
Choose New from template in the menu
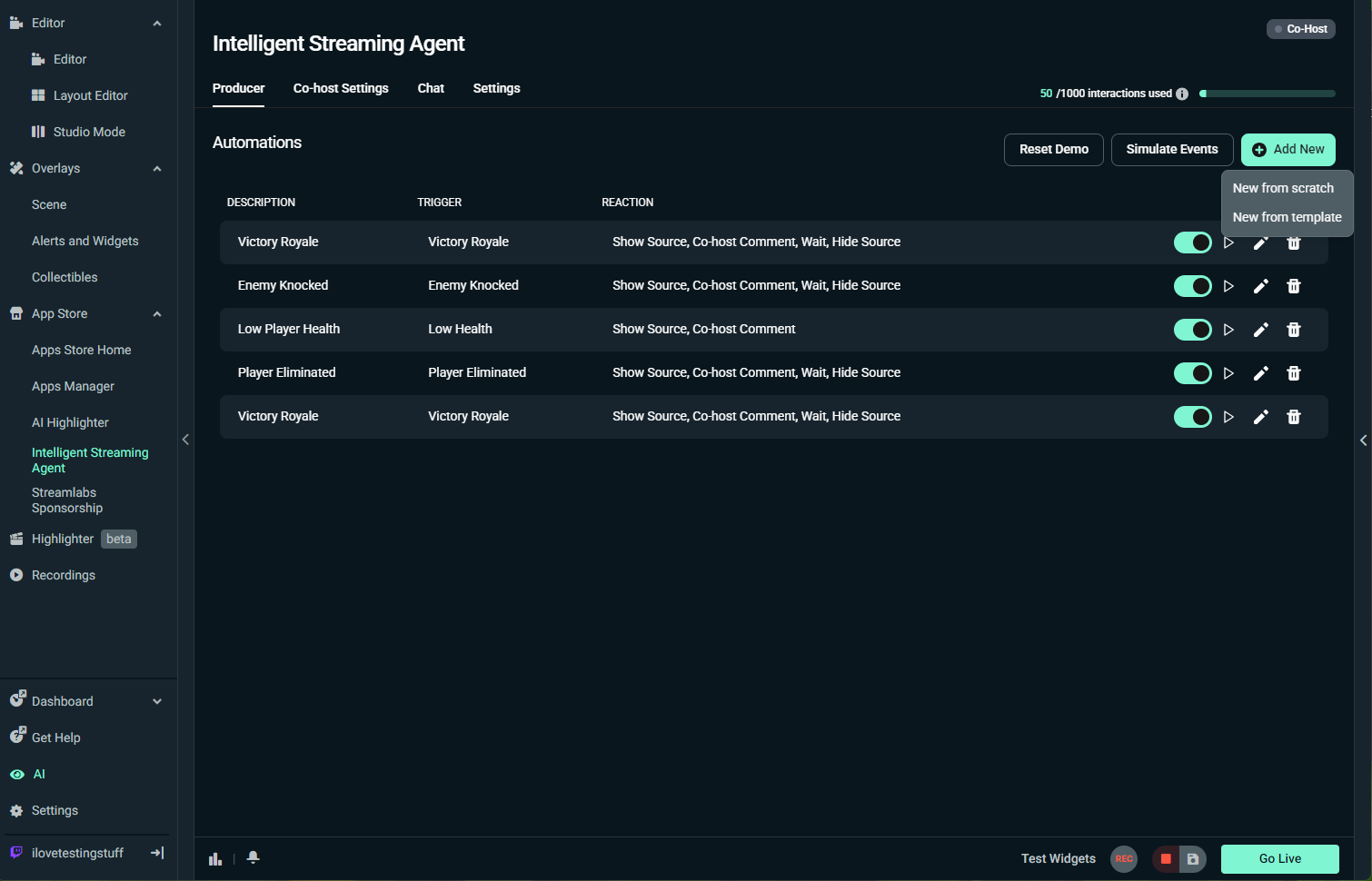click(1287, 217)
